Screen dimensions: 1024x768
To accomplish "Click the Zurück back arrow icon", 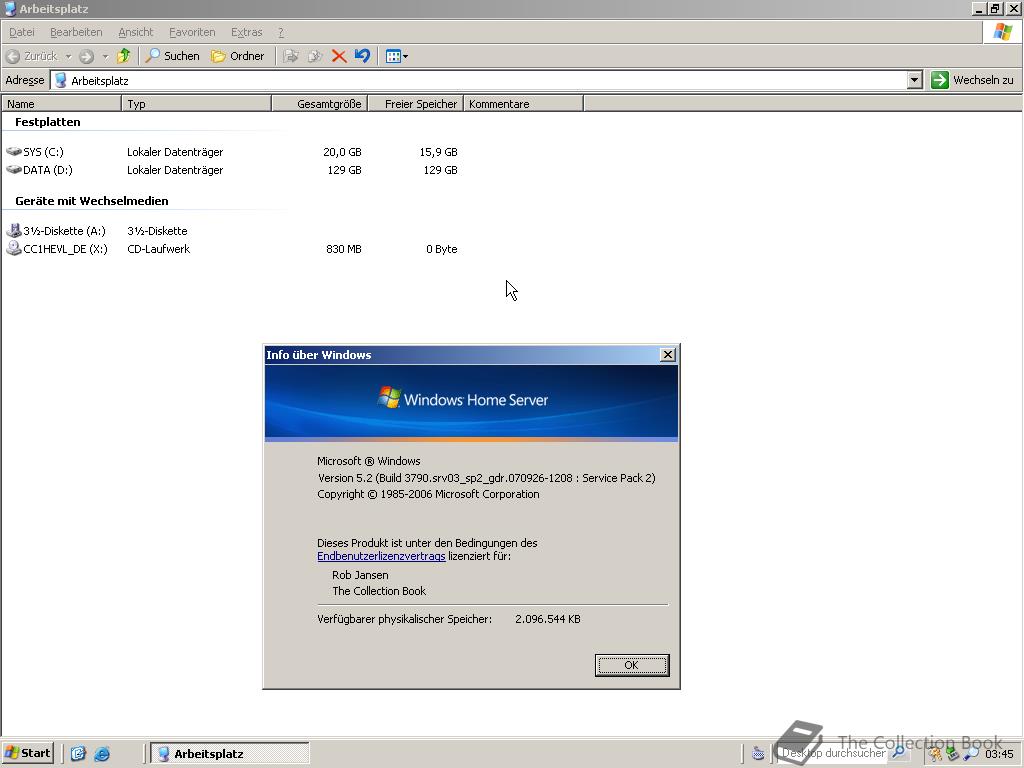I will 12,56.
